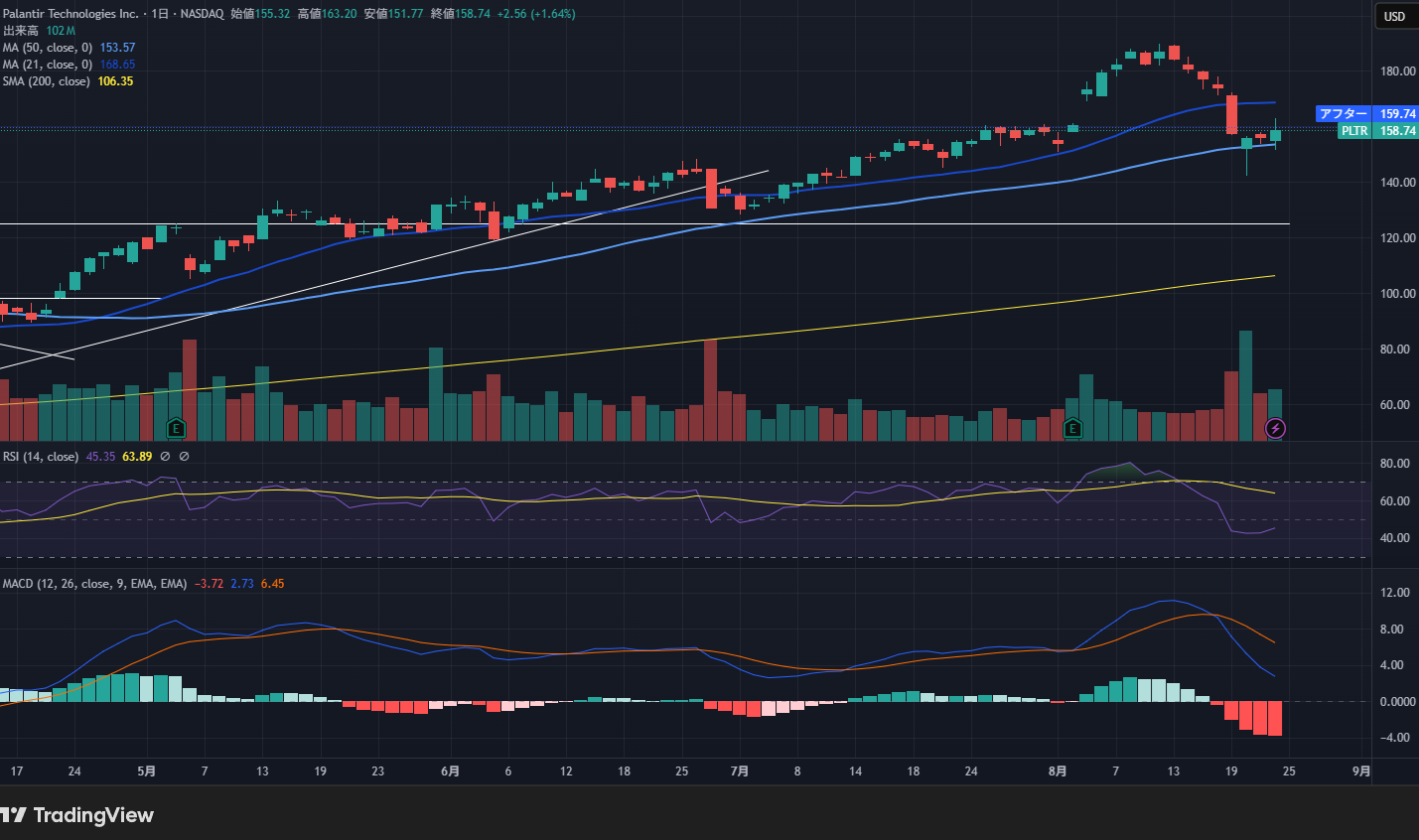Click the May earnings 'E' marker
Screen dimensions: 1419x840
176,429
